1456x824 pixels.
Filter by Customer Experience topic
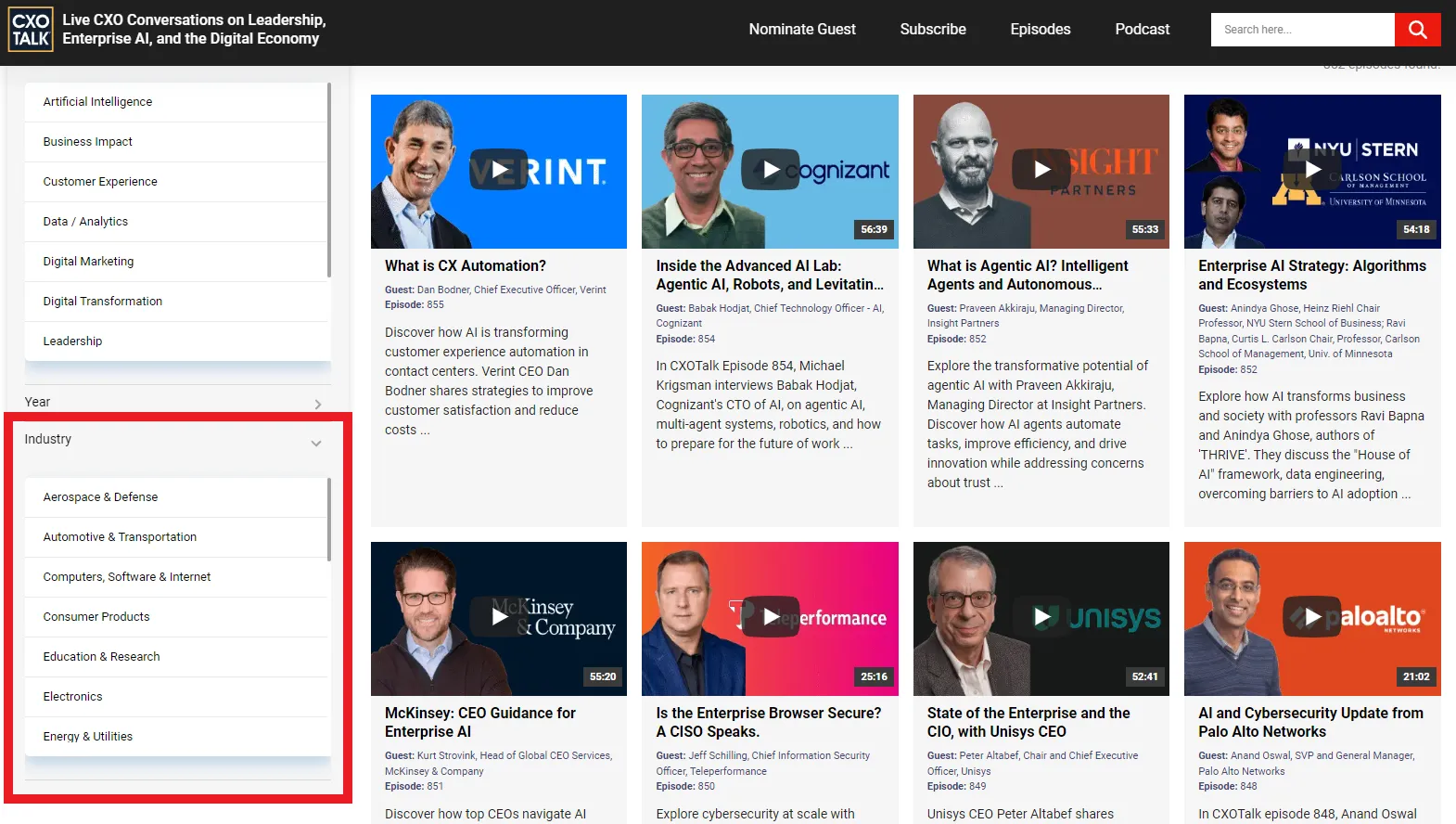pyautogui.click(x=176, y=182)
